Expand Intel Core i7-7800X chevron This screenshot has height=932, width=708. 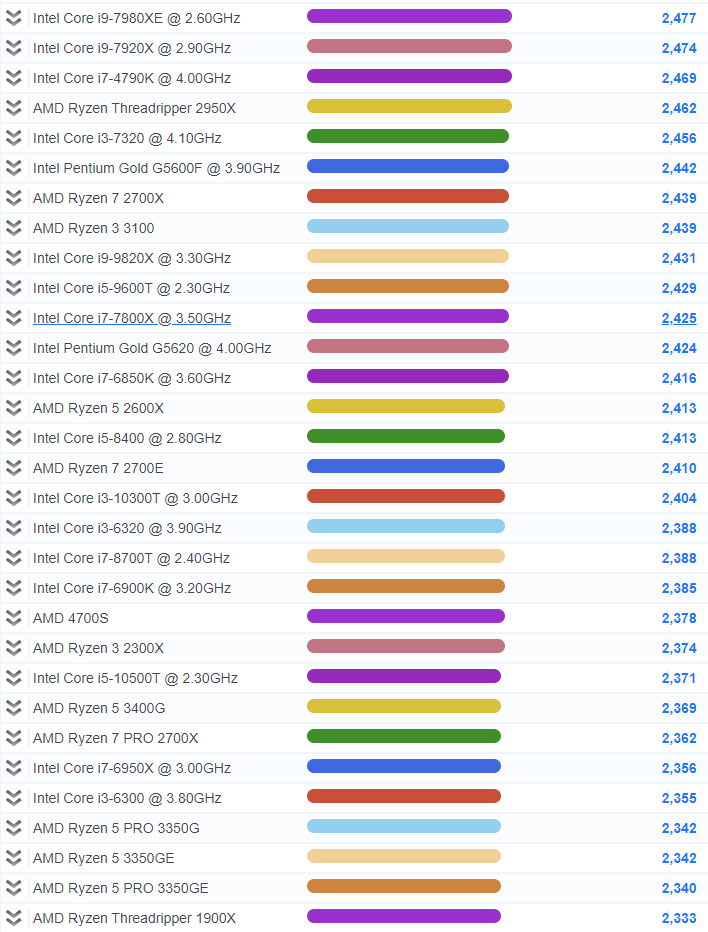(14, 319)
